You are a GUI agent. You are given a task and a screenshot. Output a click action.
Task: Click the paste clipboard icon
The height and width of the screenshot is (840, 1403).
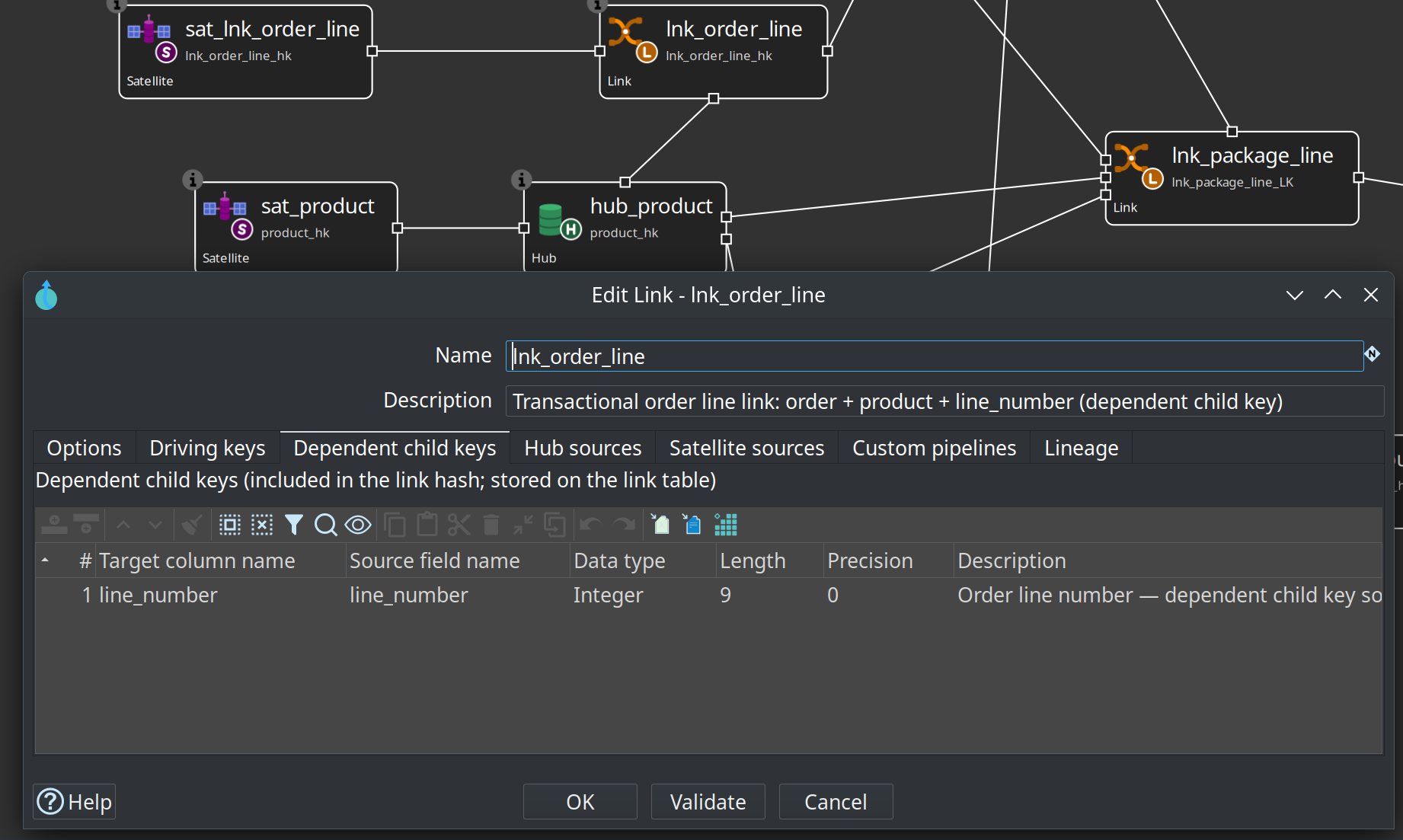(427, 525)
